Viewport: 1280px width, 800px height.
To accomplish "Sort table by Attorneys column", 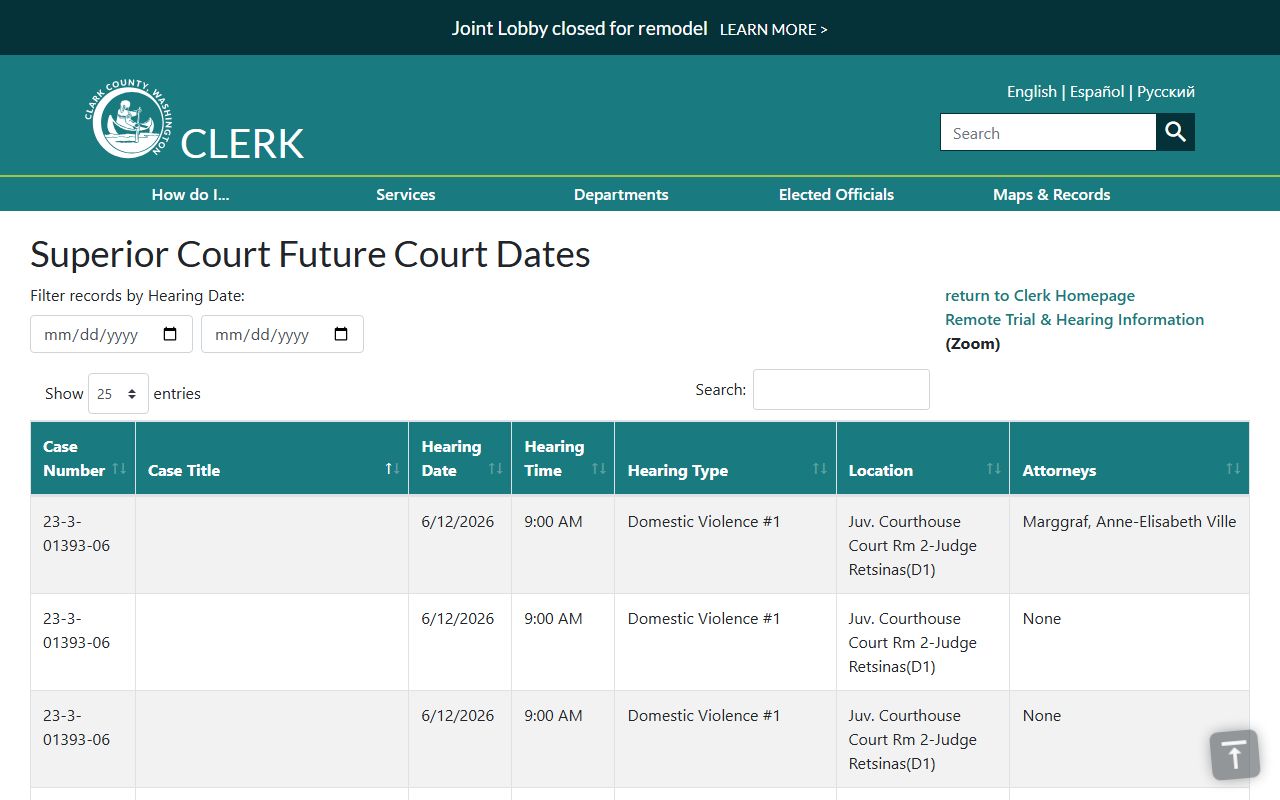I will tap(1129, 458).
